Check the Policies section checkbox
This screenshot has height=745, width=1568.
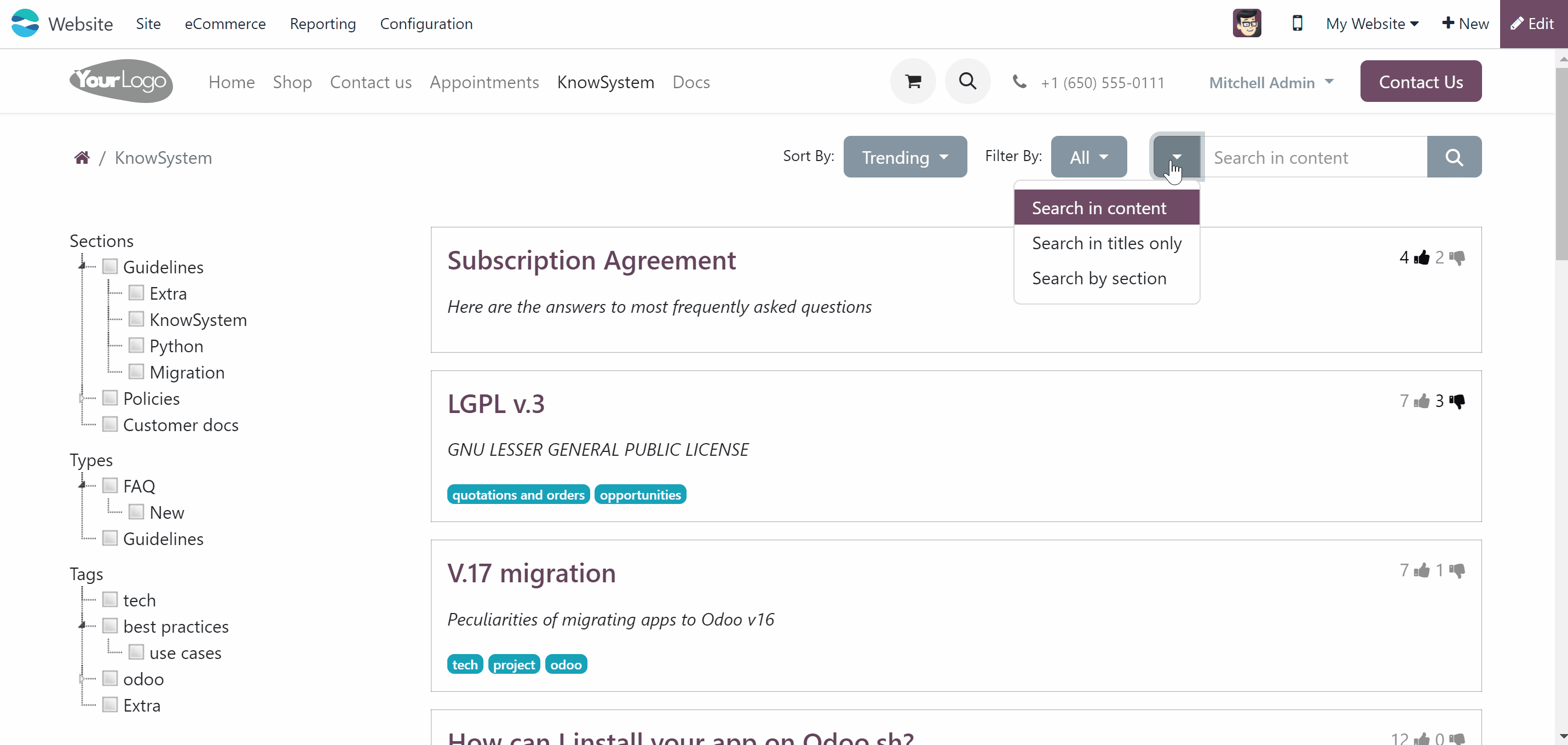point(110,398)
